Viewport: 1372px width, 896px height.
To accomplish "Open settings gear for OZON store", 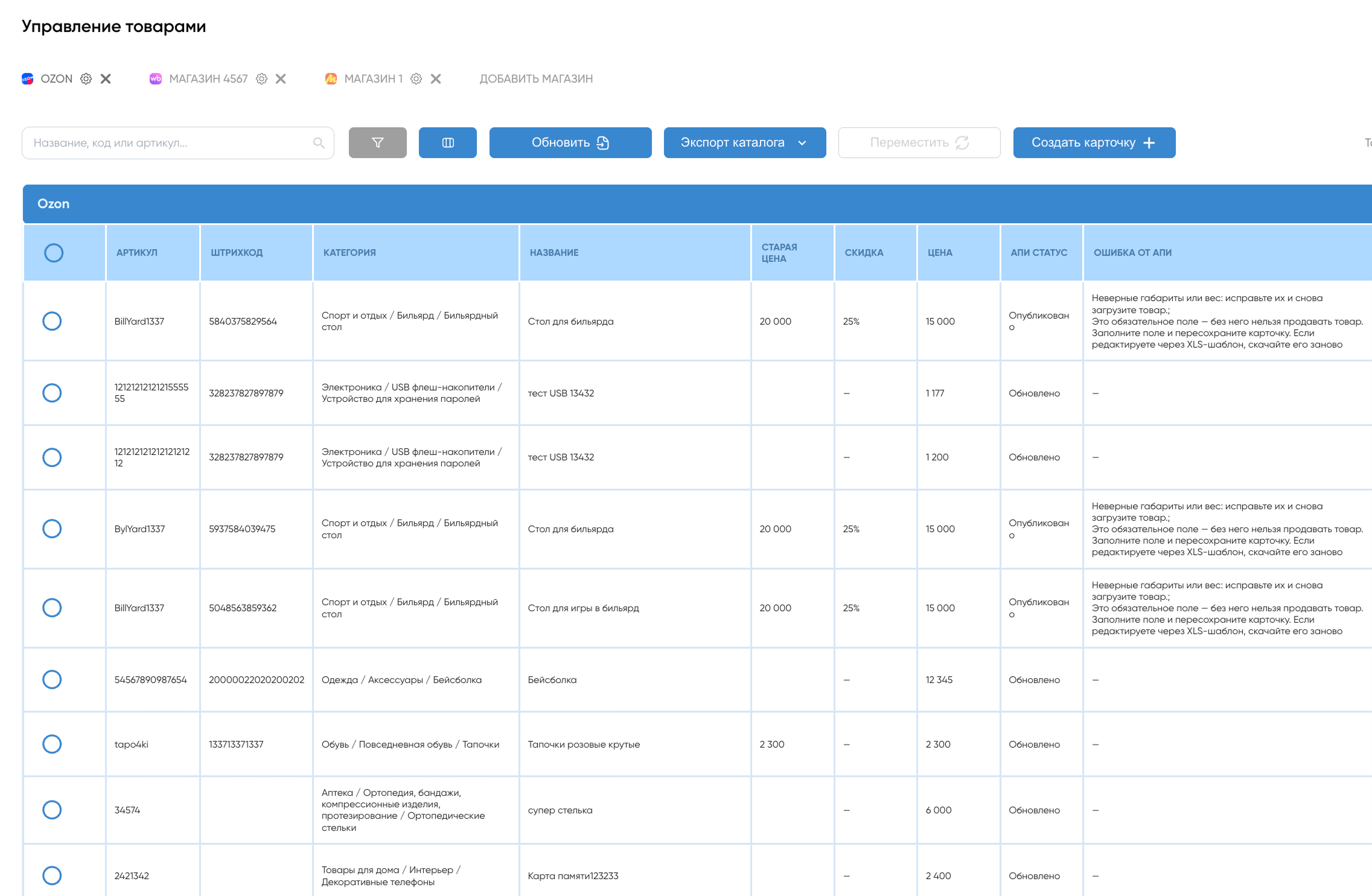I will (86, 79).
